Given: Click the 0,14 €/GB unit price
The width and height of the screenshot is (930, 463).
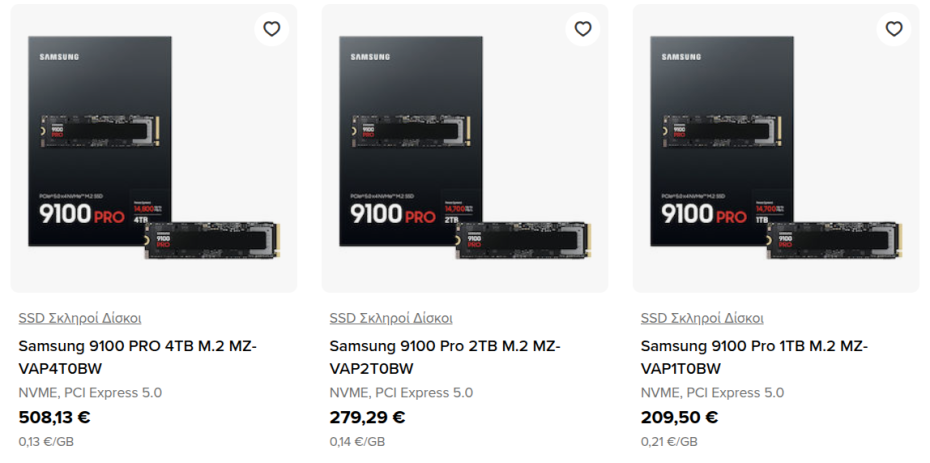Looking at the screenshot, I should [x=357, y=442].
